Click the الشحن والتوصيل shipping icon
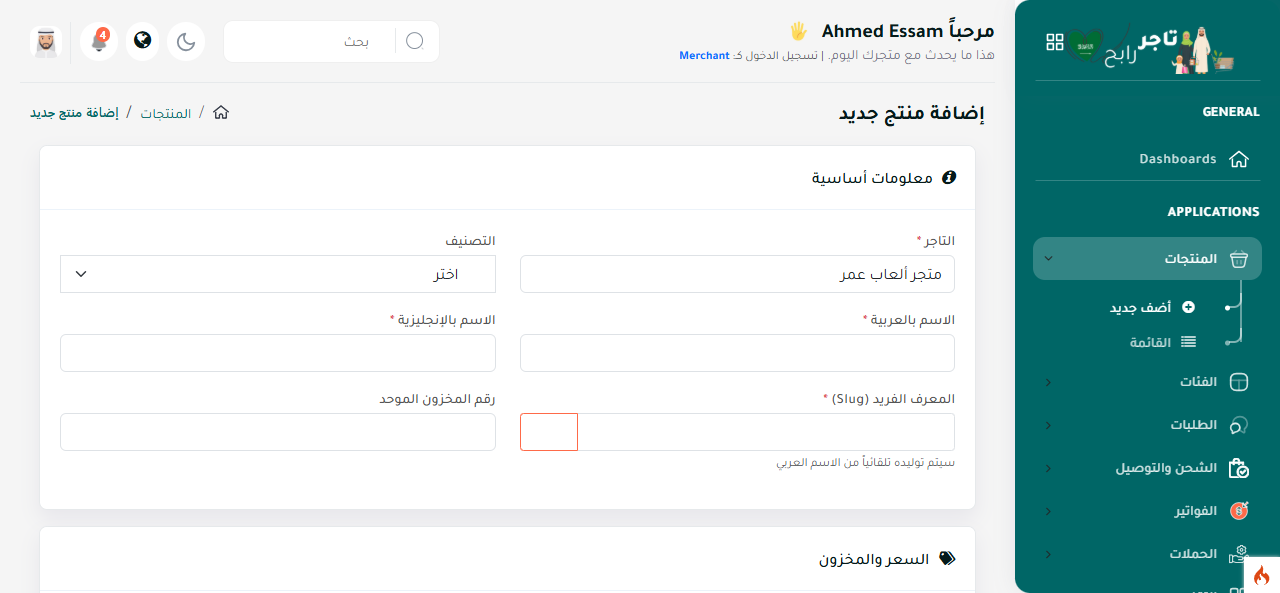The image size is (1280, 593). [x=1239, y=468]
